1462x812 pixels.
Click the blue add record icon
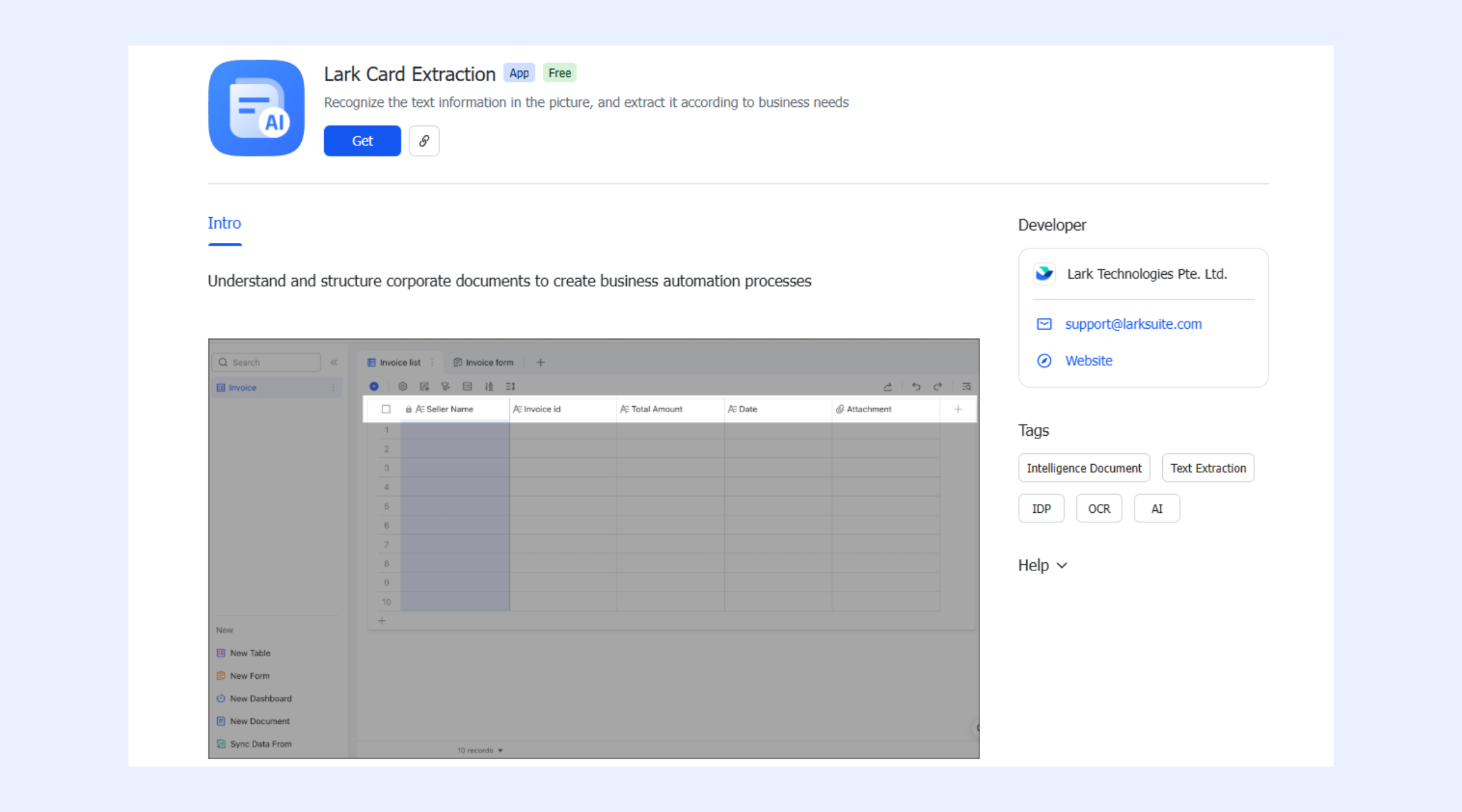374,386
